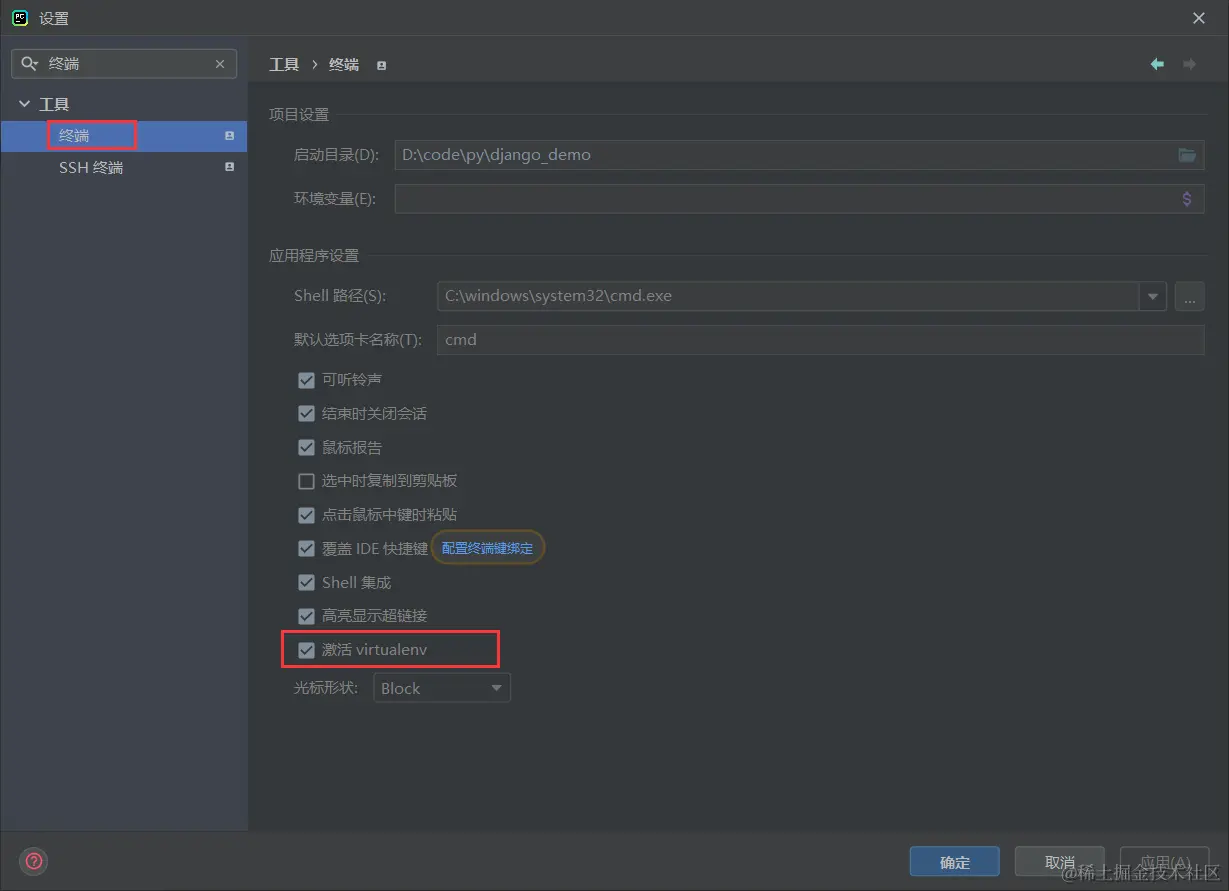This screenshot has height=891, width=1229.
Task: Open the help question mark icon
Action: 33,861
